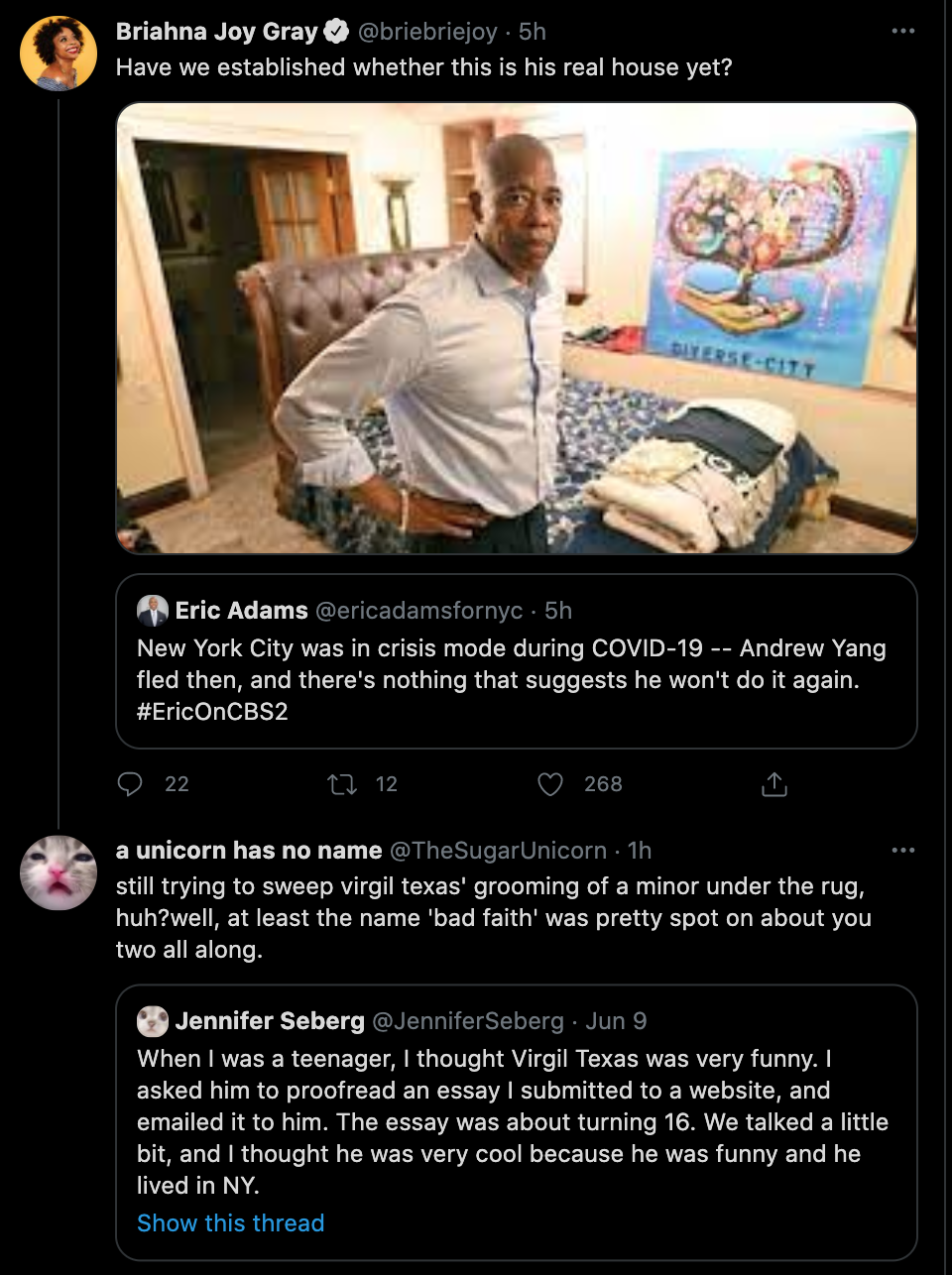Open Jennifer Seberg's quoted tweet card
This screenshot has width=952, height=1275.
(x=517, y=1122)
